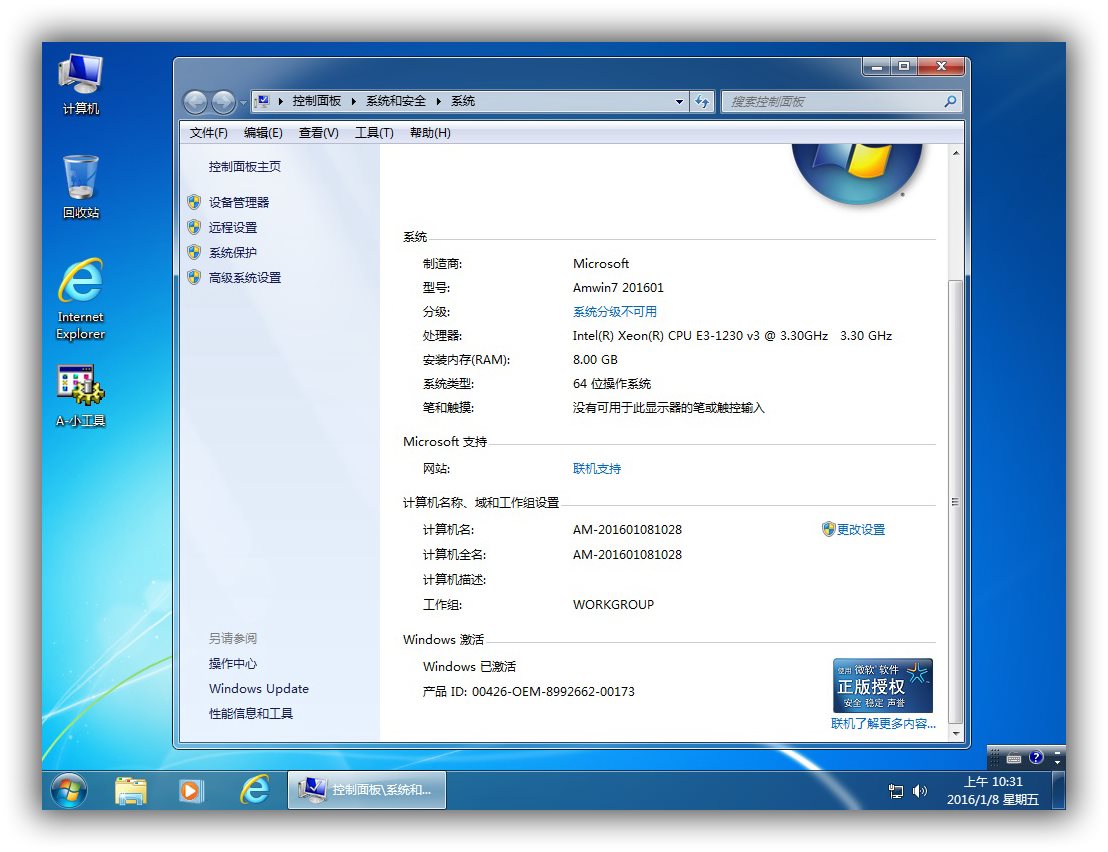This screenshot has width=1108, height=852.
Task: Open the volume speaker tray icon
Action: point(919,791)
